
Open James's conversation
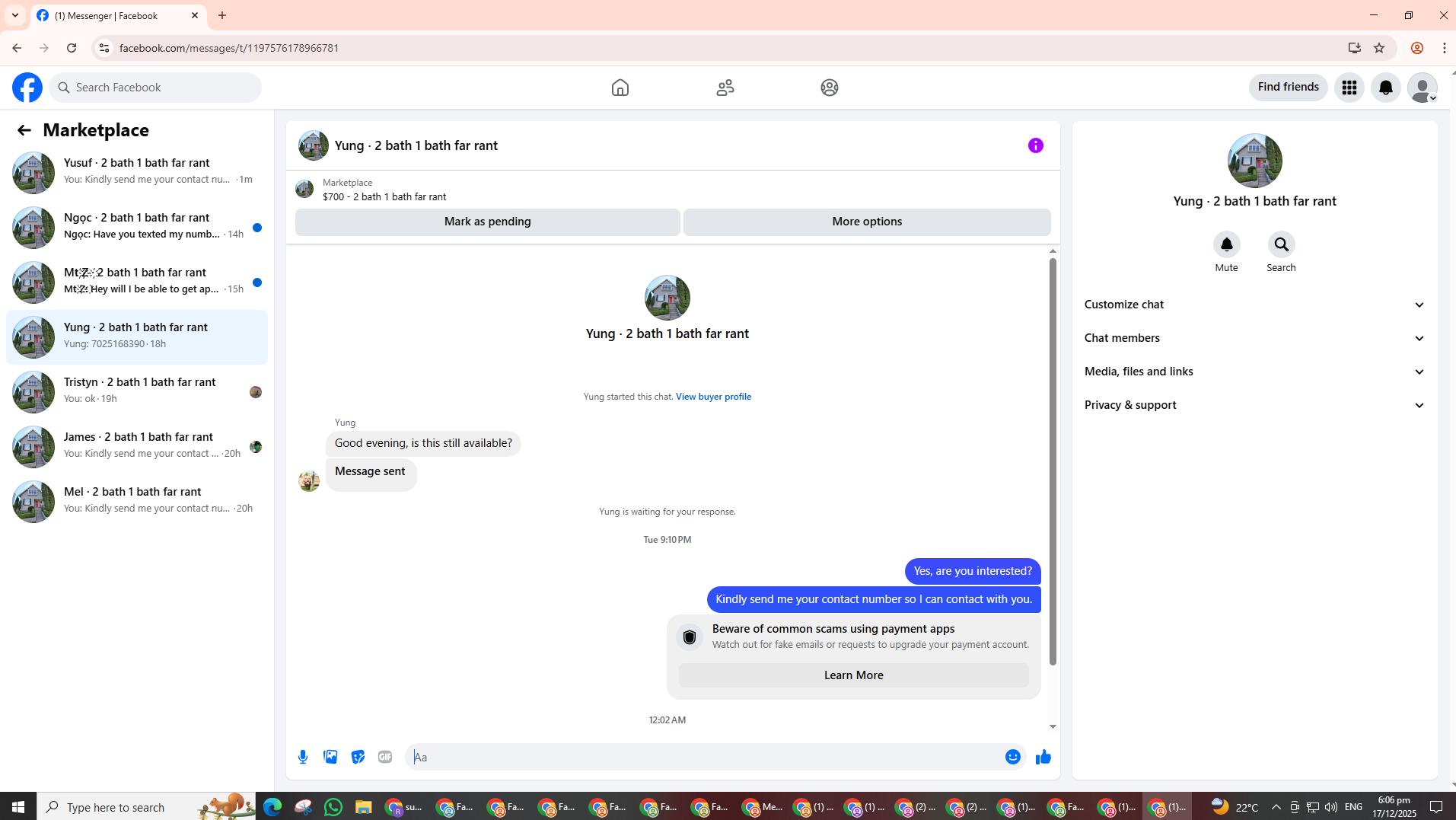[137, 446]
